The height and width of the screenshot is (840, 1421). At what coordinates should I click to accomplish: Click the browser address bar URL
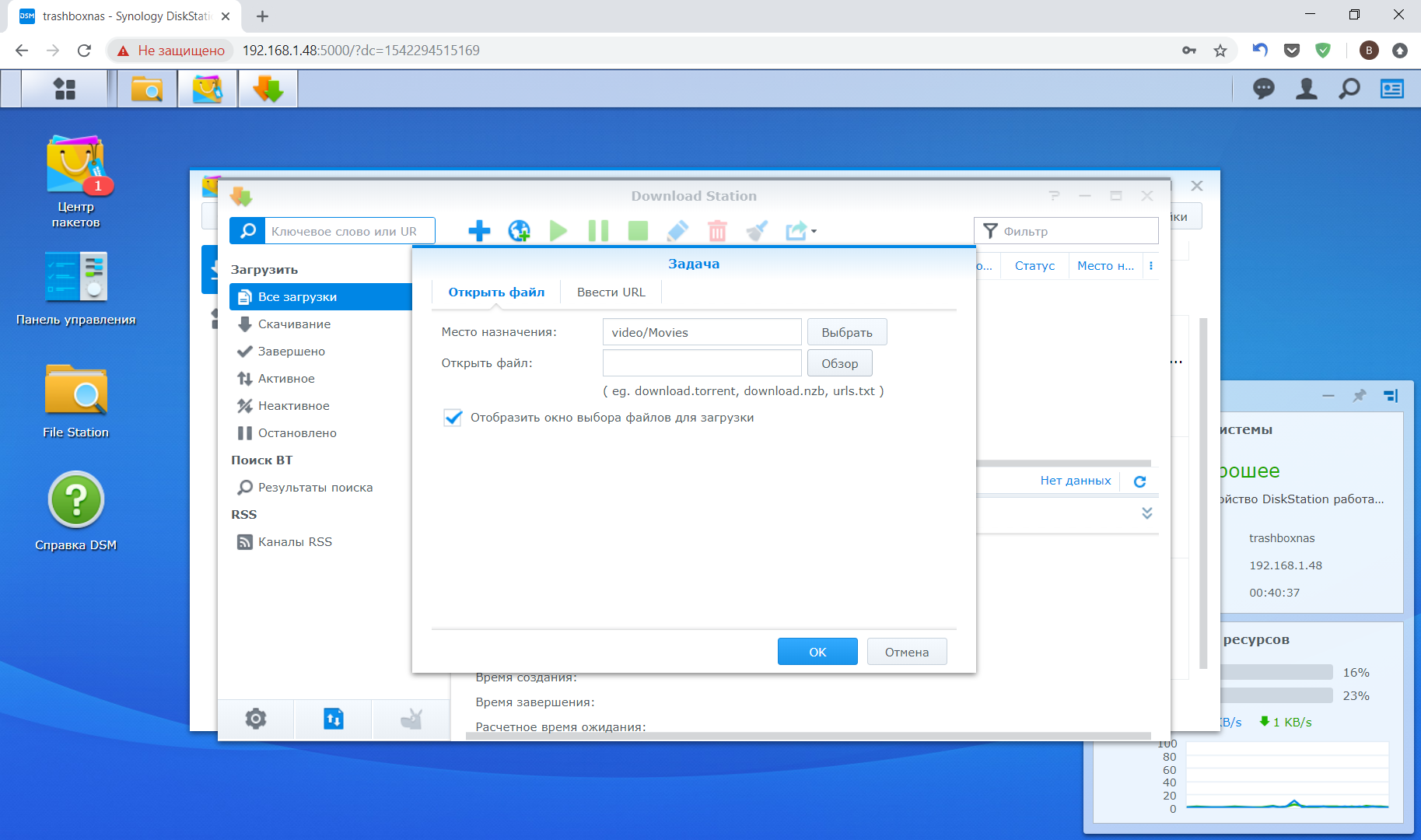361,51
